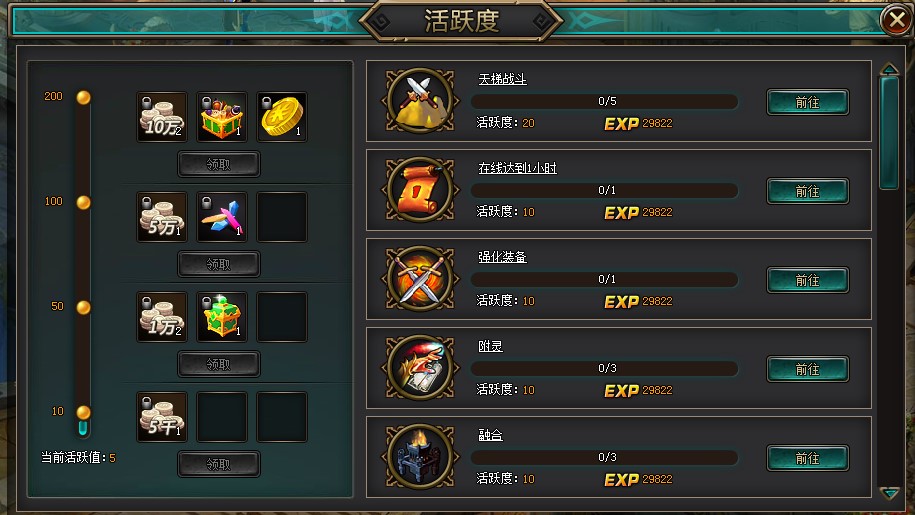Click the scrollbar down arrow
The image size is (915, 515).
[890, 493]
